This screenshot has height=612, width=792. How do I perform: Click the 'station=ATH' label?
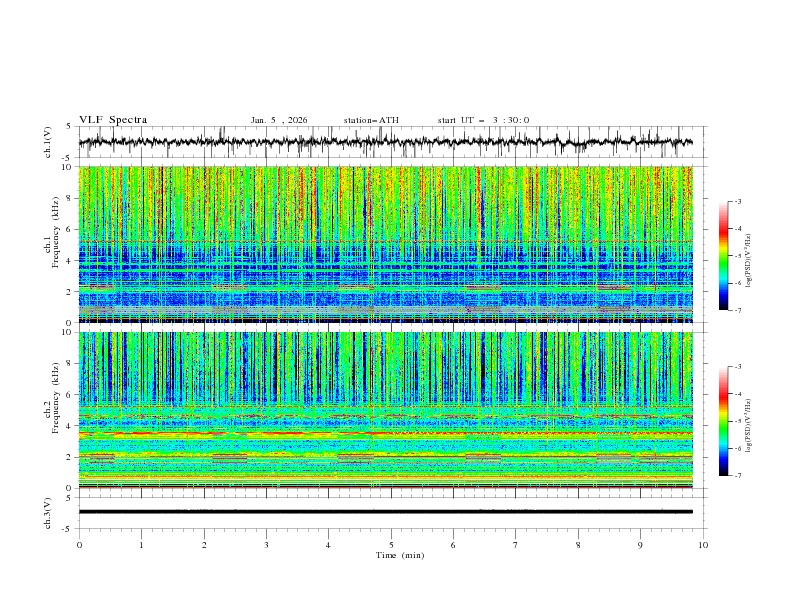pos(371,120)
